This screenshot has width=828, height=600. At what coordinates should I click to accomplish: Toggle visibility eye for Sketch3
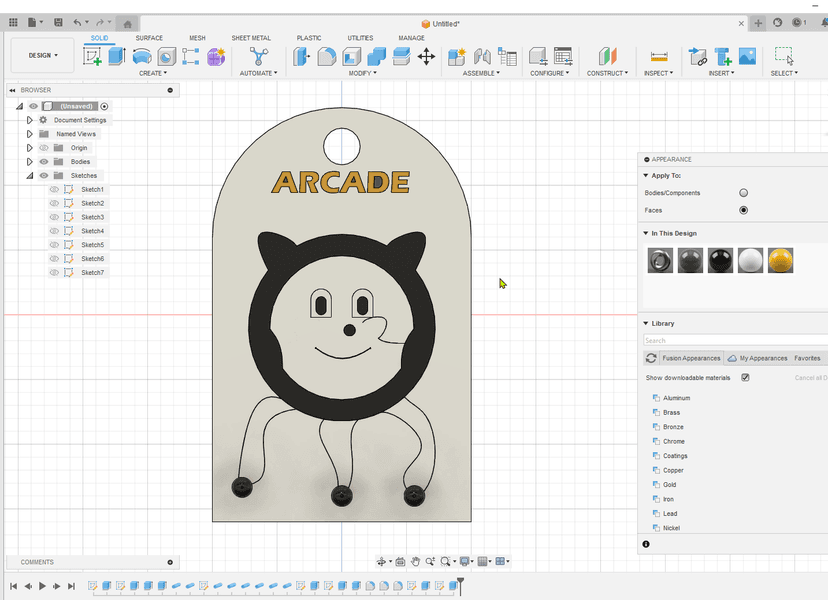[55, 217]
